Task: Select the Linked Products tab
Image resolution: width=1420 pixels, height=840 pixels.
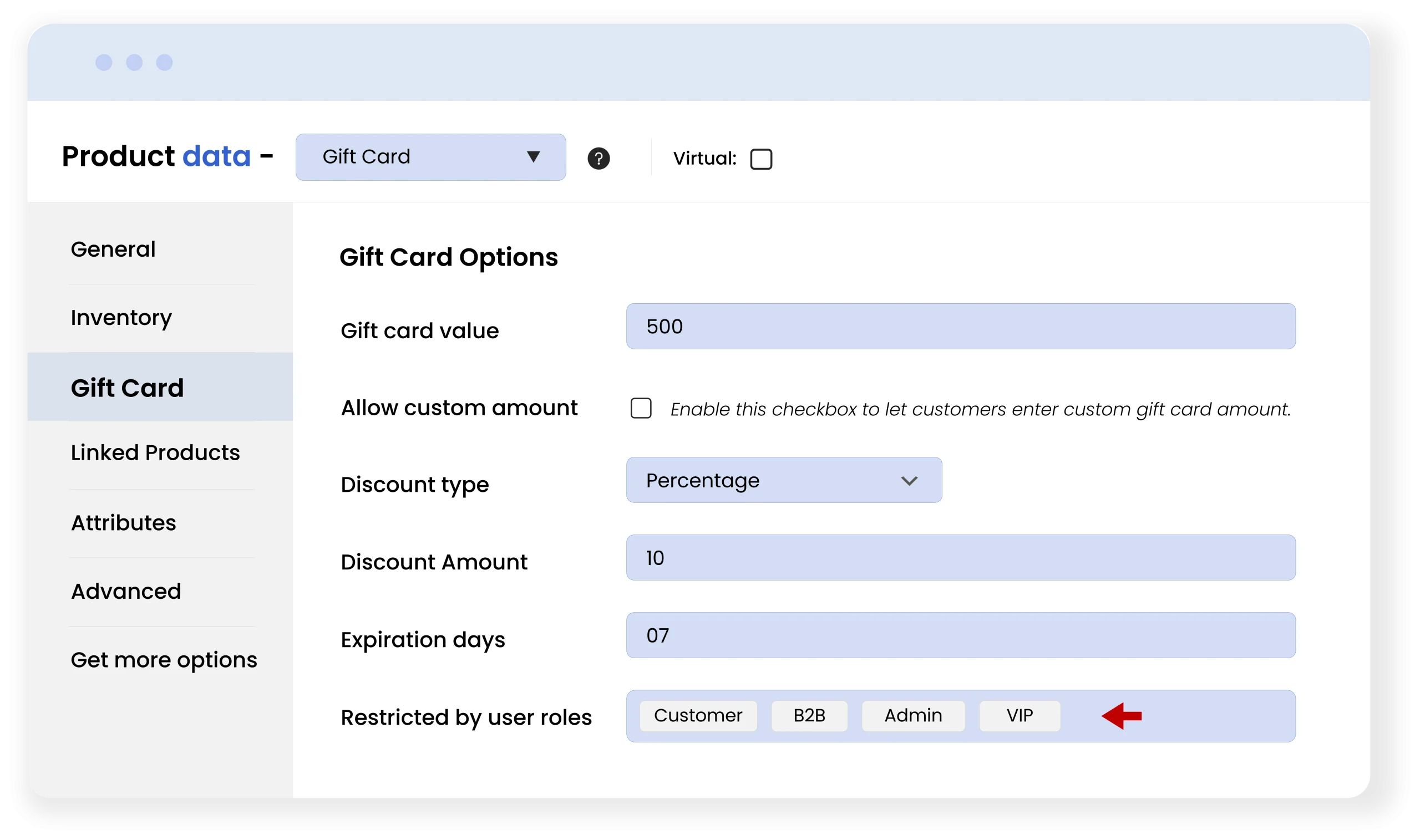Action: coord(155,453)
